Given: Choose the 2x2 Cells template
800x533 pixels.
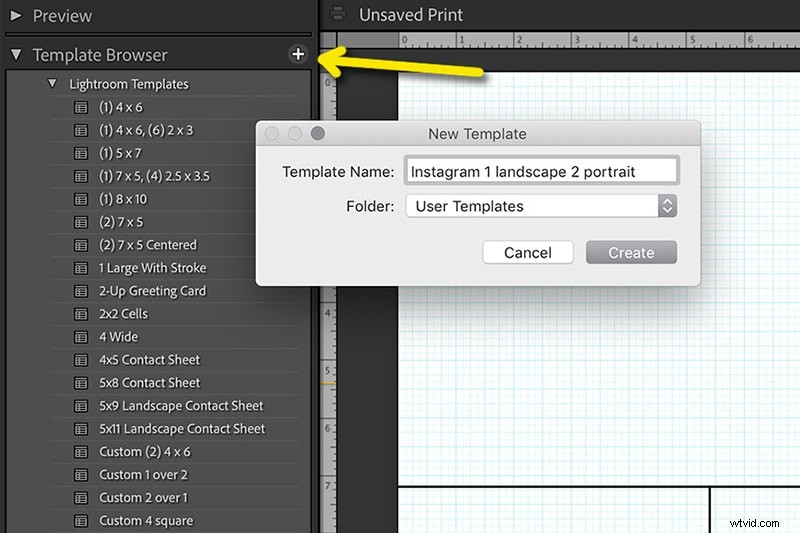Looking at the screenshot, I should (123, 314).
